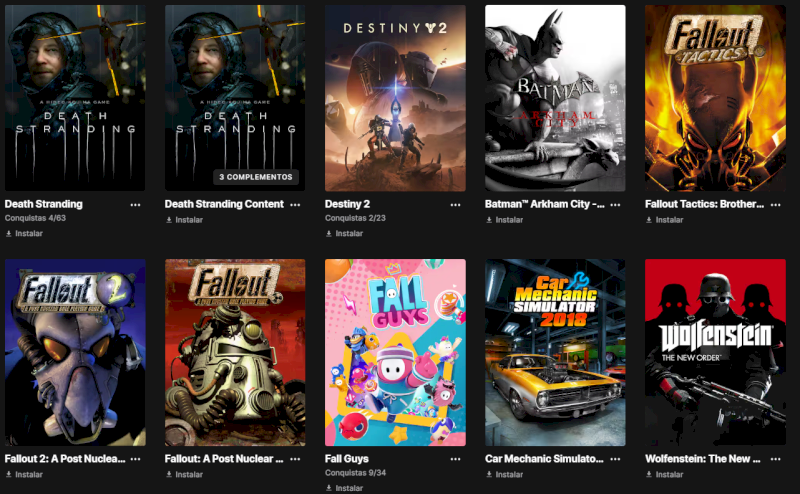800x494 pixels.
Task: Install Batman Arkham City
Action: point(505,219)
